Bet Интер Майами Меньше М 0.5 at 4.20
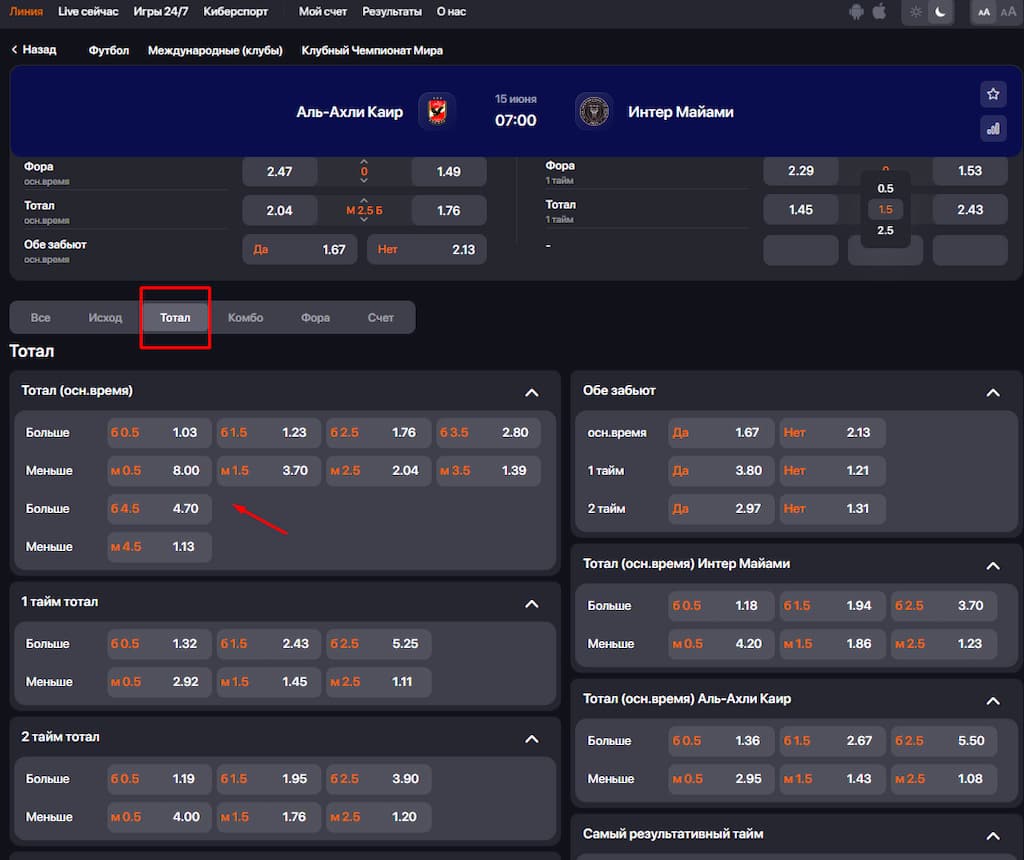Image resolution: width=1024 pixels, height=860 pixels. click(x=721, y=643)
